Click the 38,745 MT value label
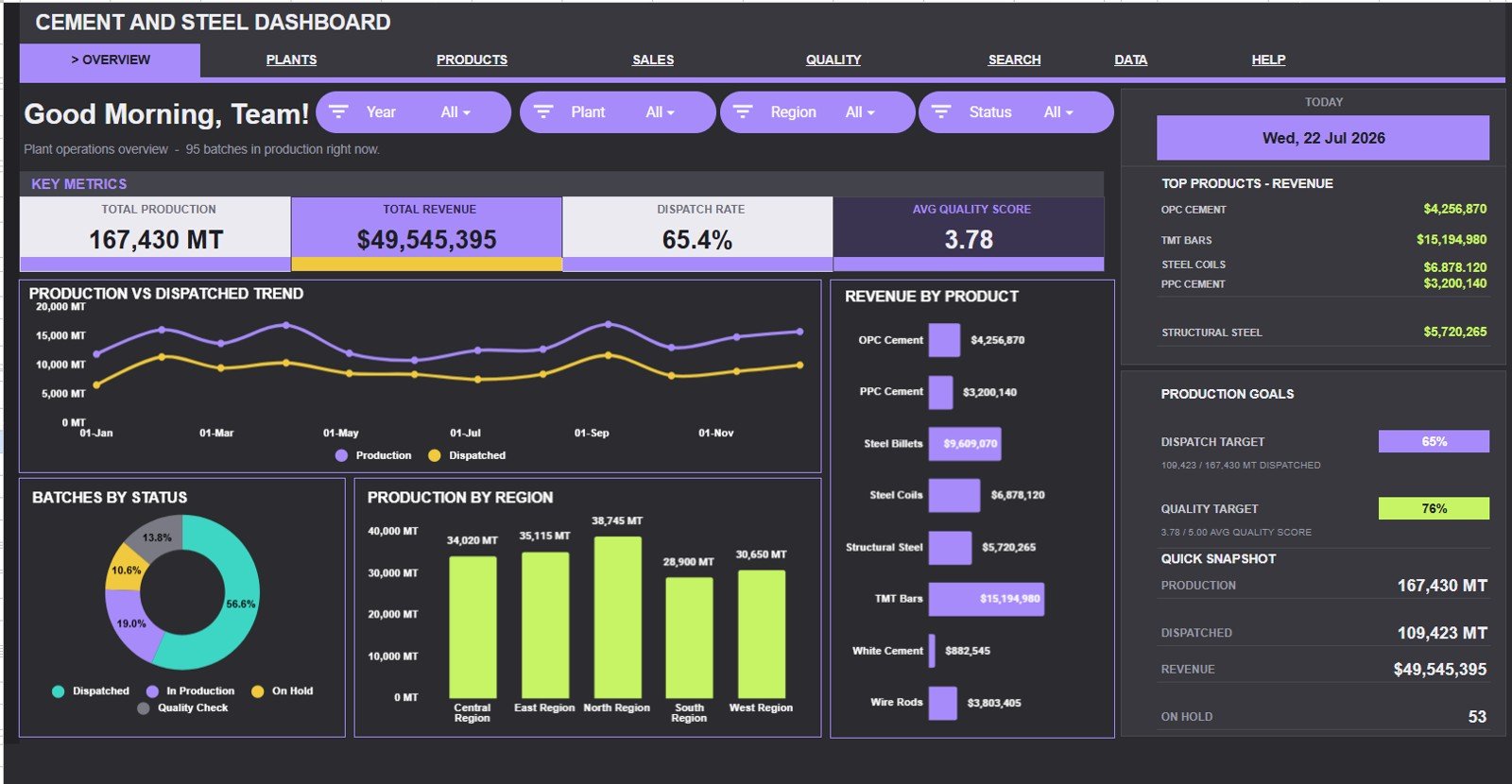The image size is (1512, 784). click(x=617, y=521)
